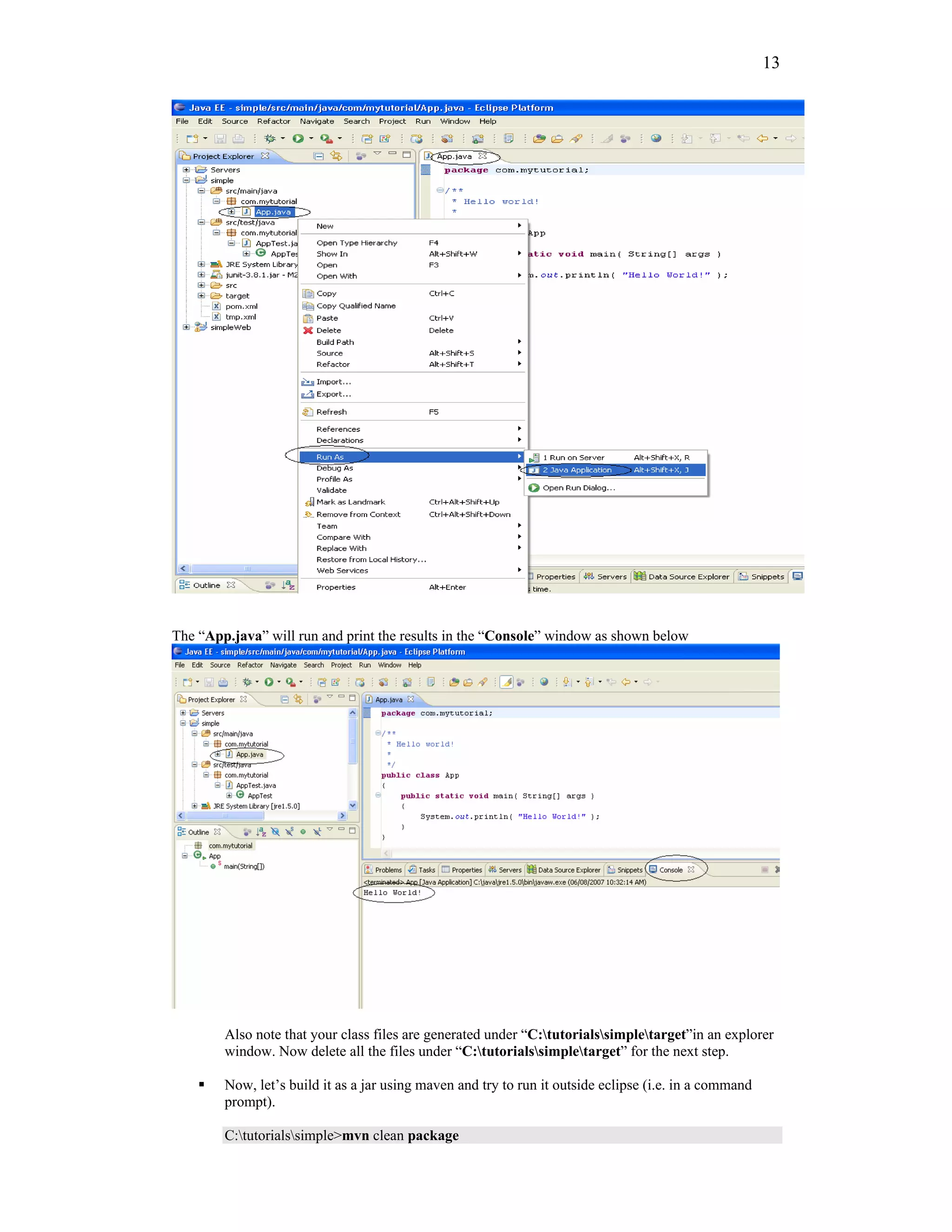Click globe browser icon in Console window toolbar
This screenshot has width=952, height=1232.
(x=544, y=682)
